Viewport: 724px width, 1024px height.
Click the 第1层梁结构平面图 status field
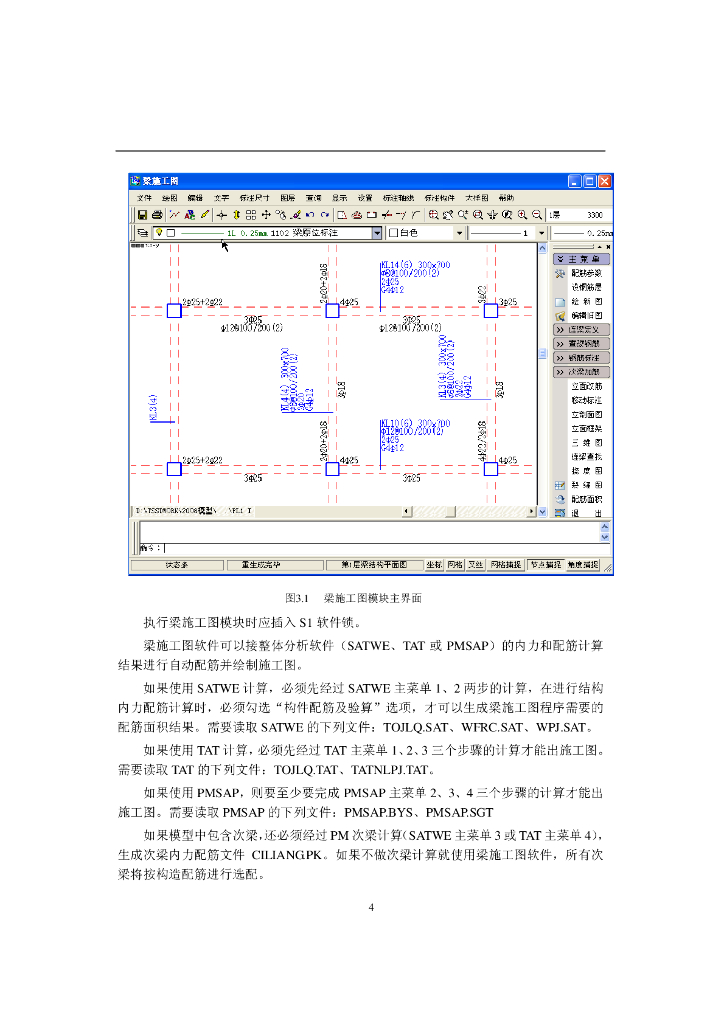[x=375, y=565]
